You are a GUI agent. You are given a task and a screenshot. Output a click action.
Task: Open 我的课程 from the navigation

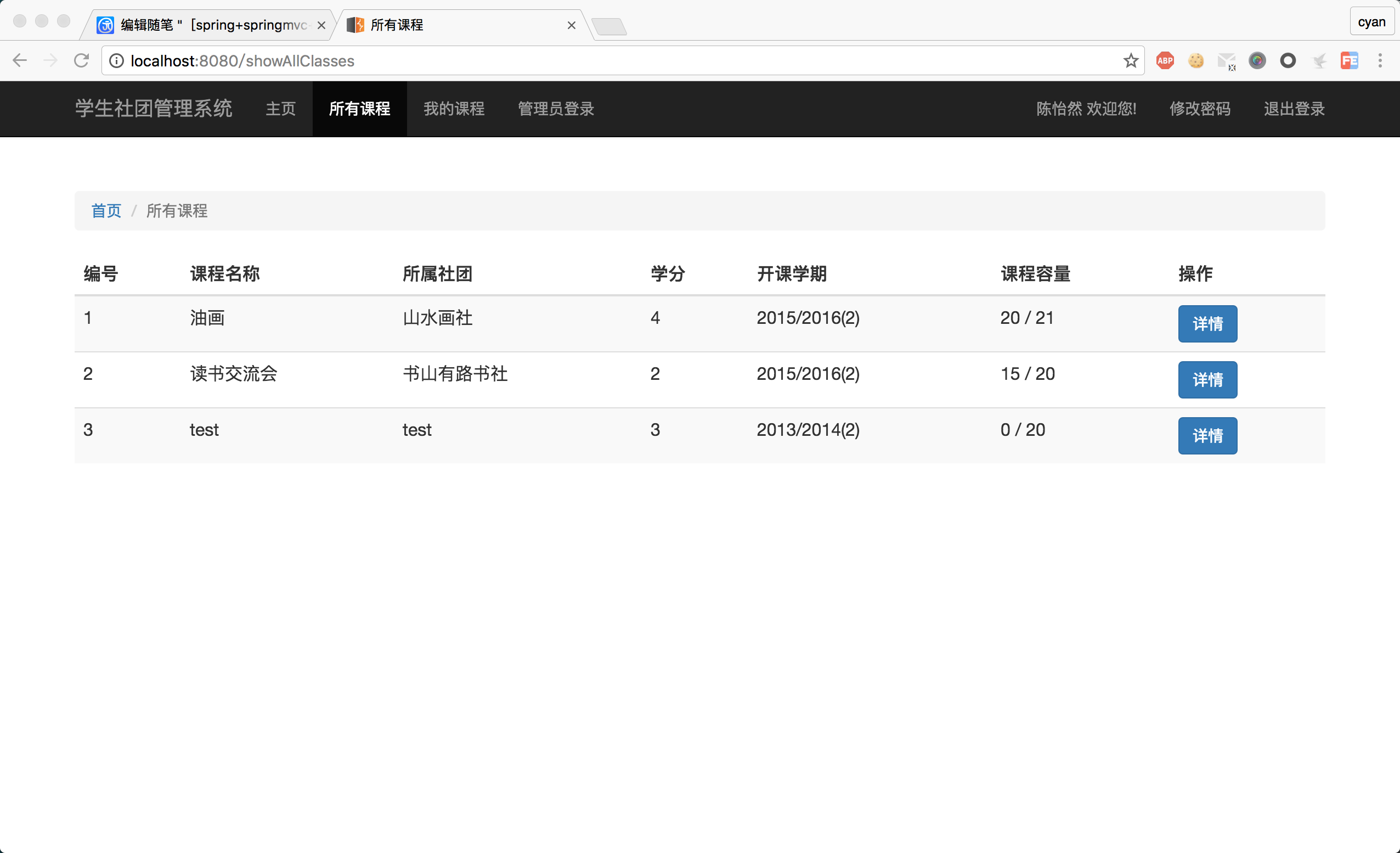(454, 109)
